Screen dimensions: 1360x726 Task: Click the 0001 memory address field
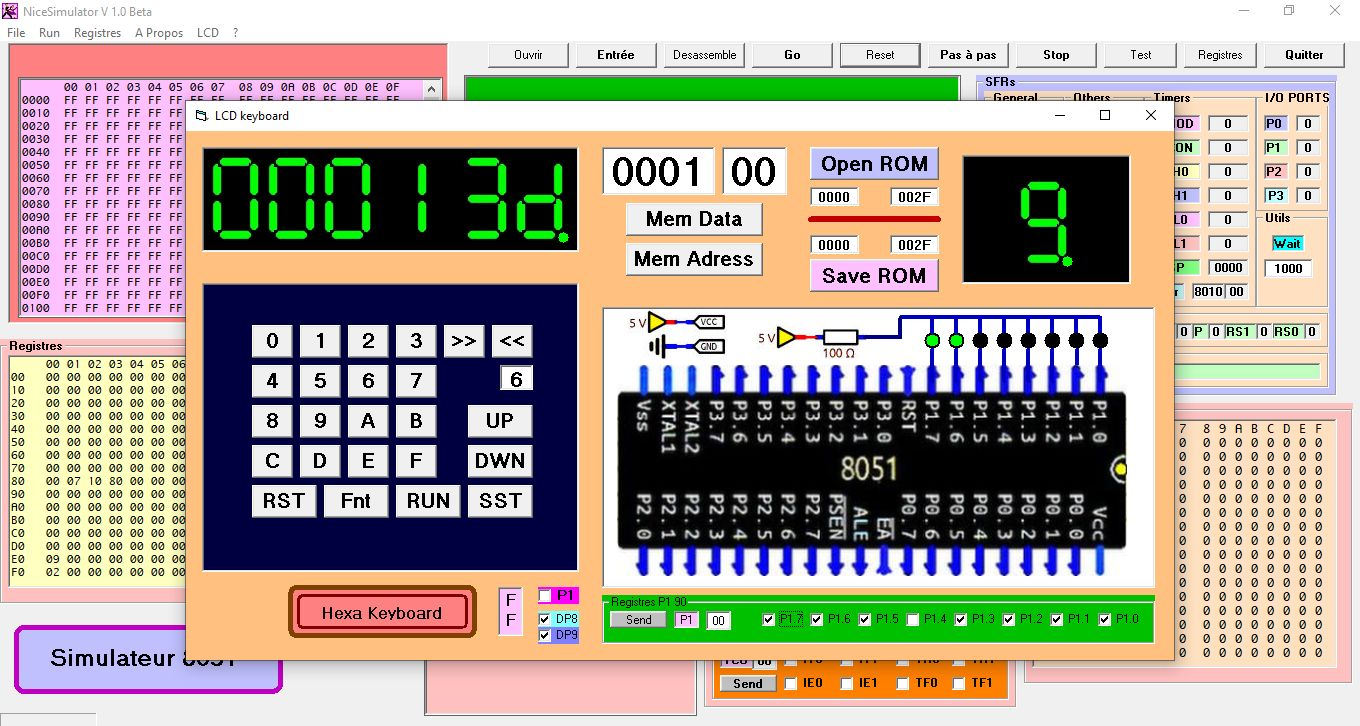[657, 172]
